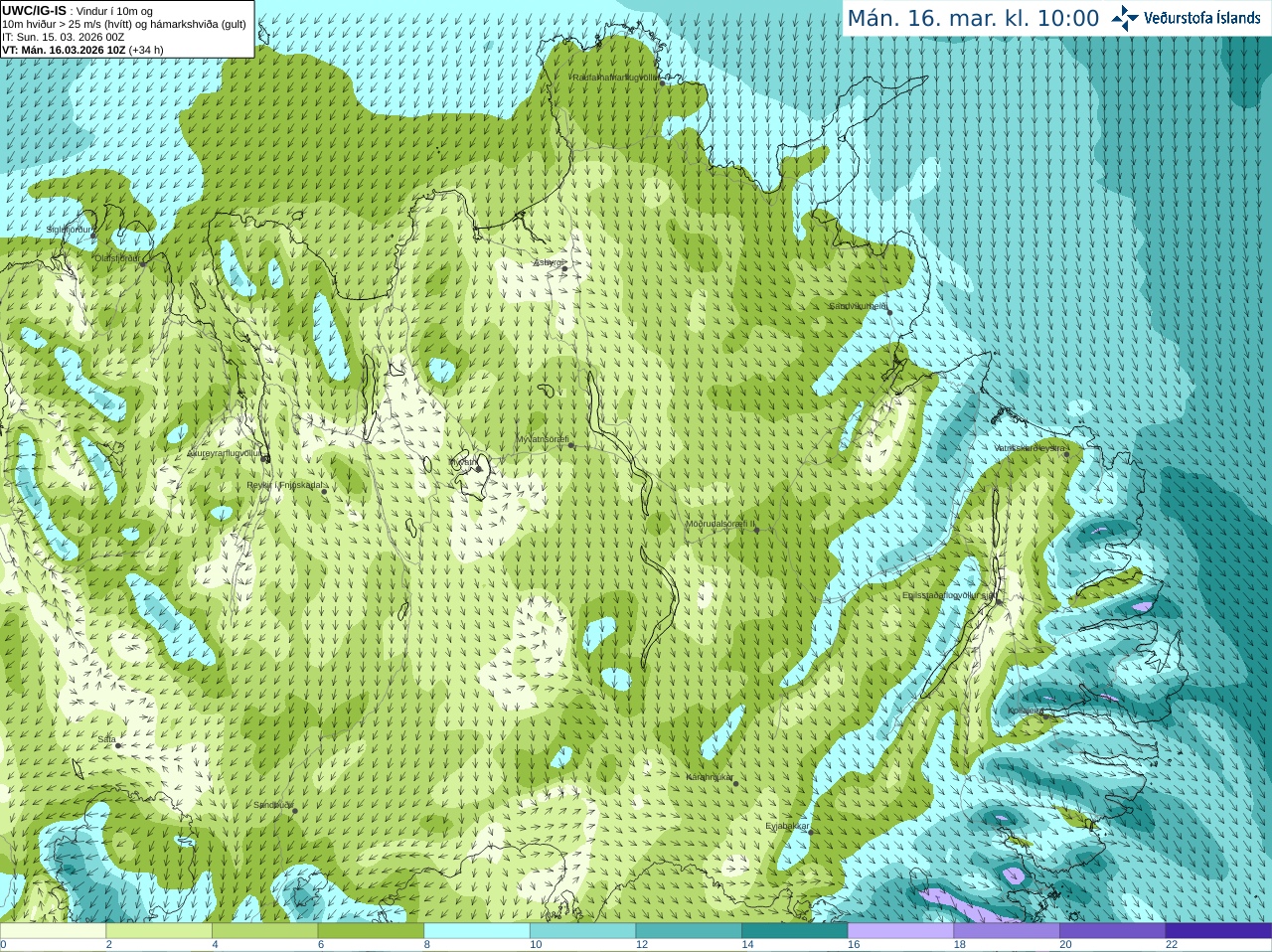Click the Mývatn station label

463,462
